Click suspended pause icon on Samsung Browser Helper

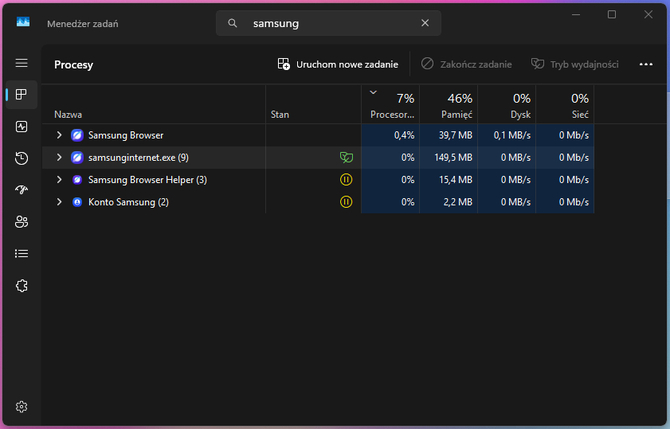[x=346, y=180]
